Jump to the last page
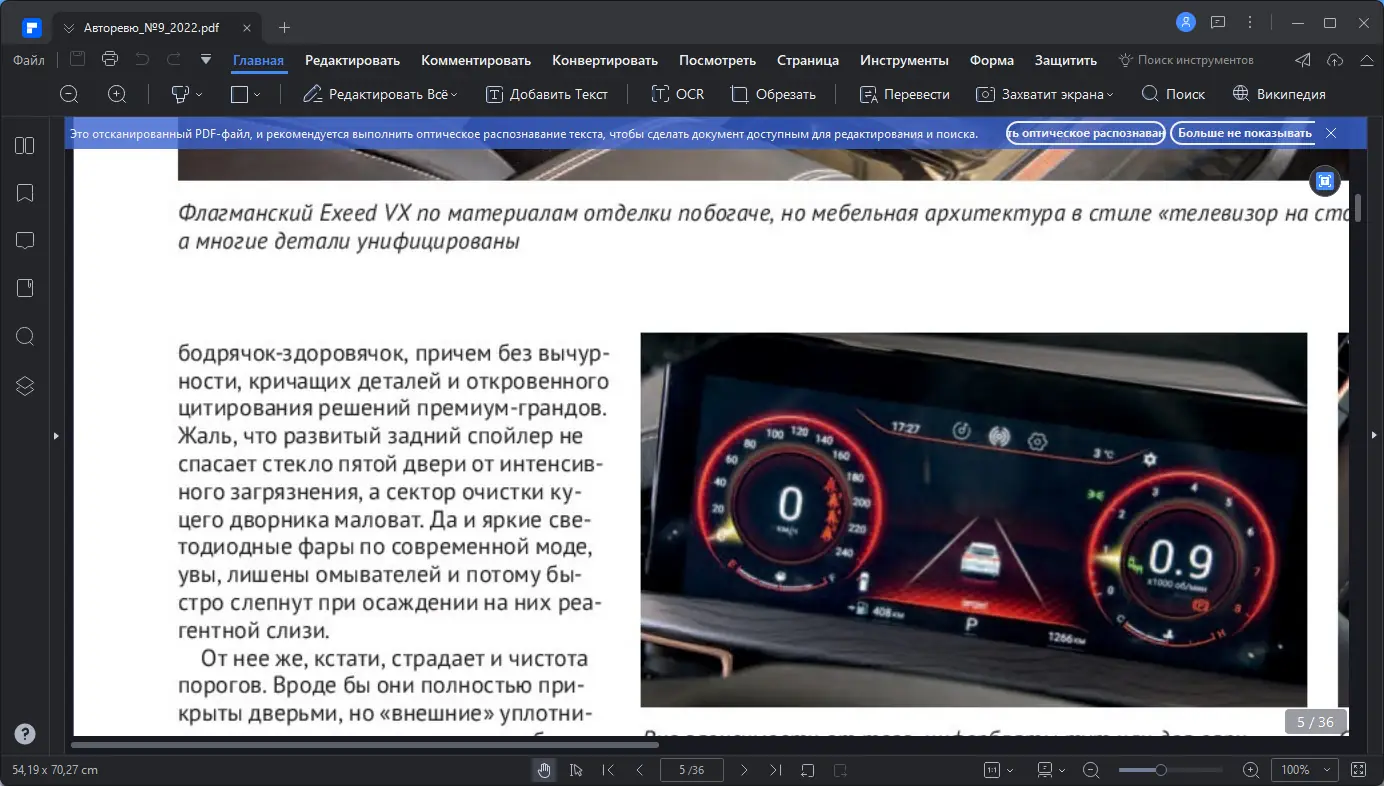Screen dimensions: 1384x786 click(776, 770)
